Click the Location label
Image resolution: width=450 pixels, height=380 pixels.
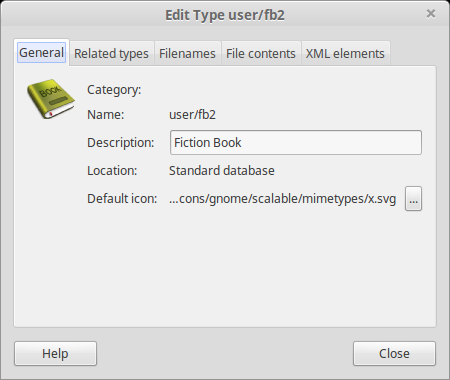[112, 171]
